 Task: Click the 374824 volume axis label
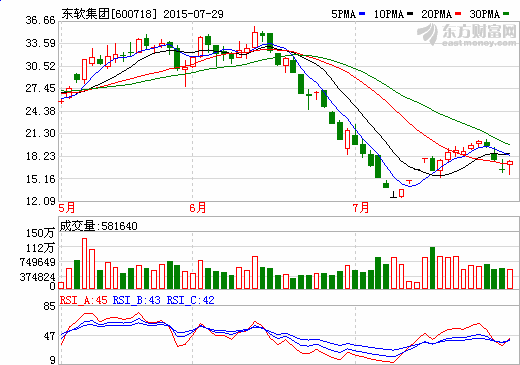click(37, 277)
